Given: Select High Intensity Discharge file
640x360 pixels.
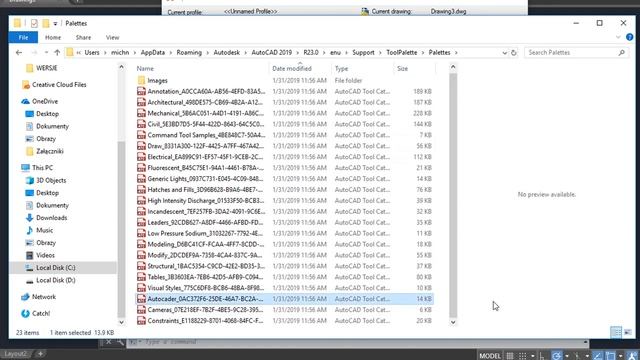Looking at the screenshot, I should pyautogui.click(x=284, y=201).
